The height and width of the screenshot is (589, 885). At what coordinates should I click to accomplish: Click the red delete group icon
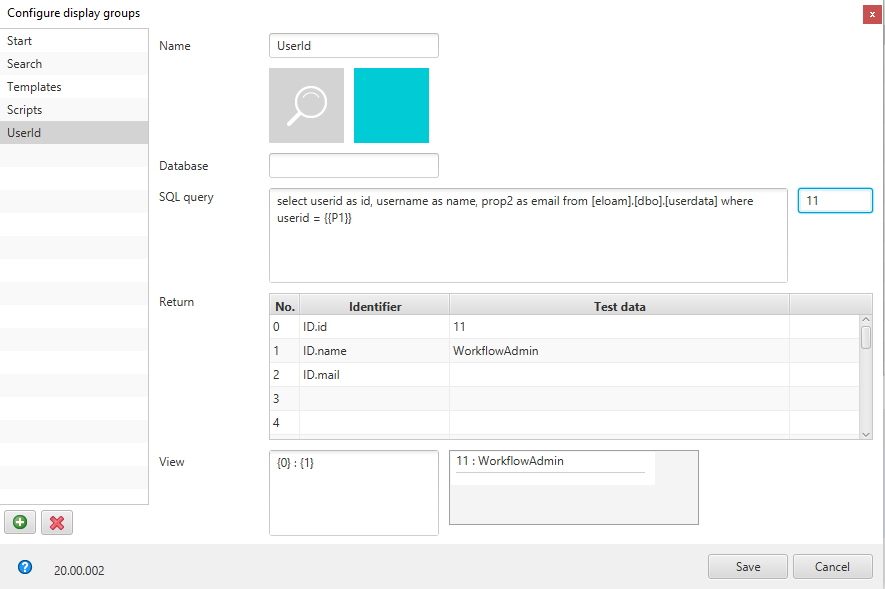click(57, 522)
